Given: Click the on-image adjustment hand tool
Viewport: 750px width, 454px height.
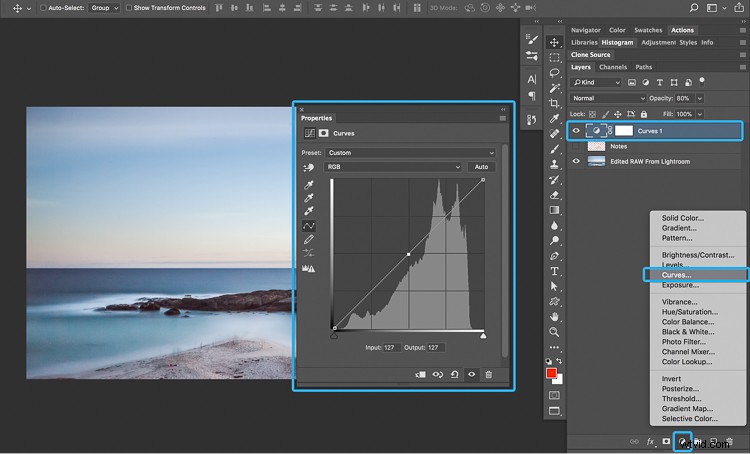Looking at the screenshot, I should point(309,167).
